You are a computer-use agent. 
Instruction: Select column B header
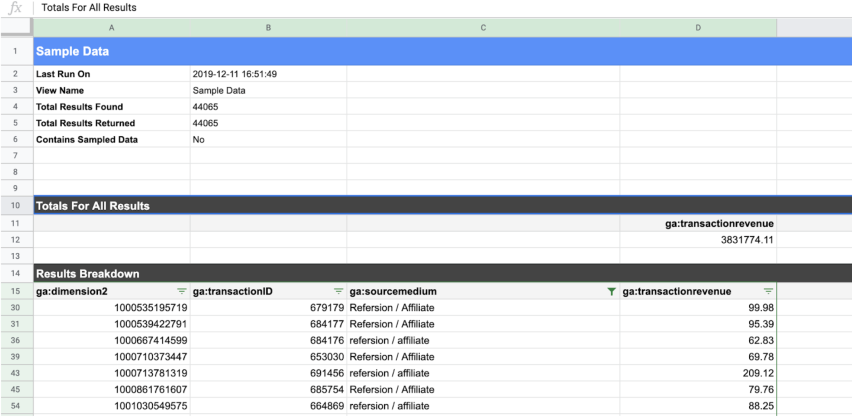(x=268, y=28)
